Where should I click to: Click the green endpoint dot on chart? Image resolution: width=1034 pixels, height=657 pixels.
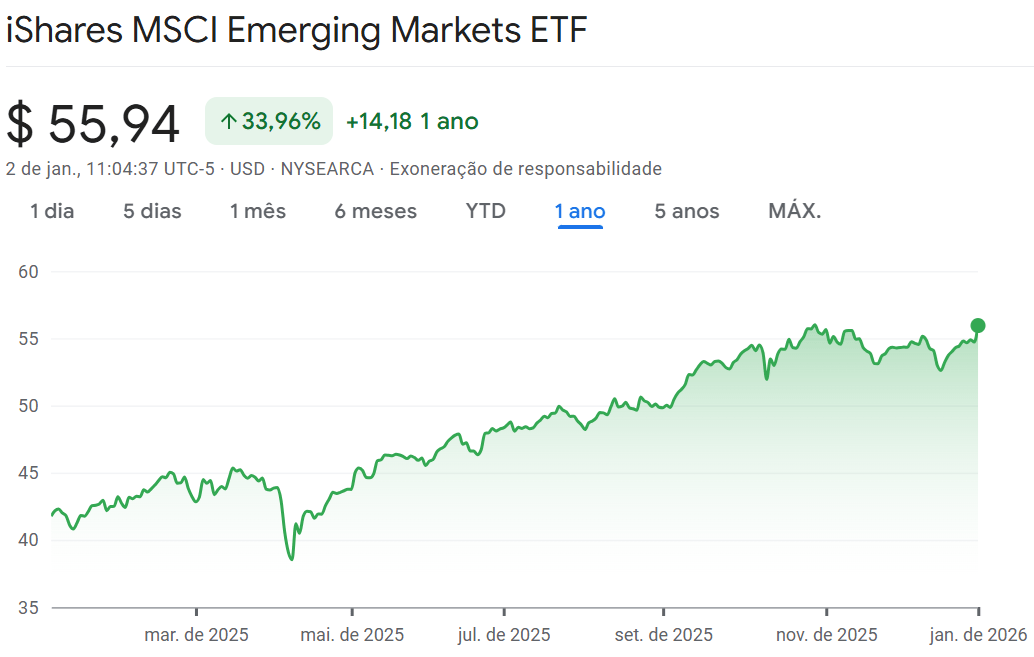click(x=978, y=325)
